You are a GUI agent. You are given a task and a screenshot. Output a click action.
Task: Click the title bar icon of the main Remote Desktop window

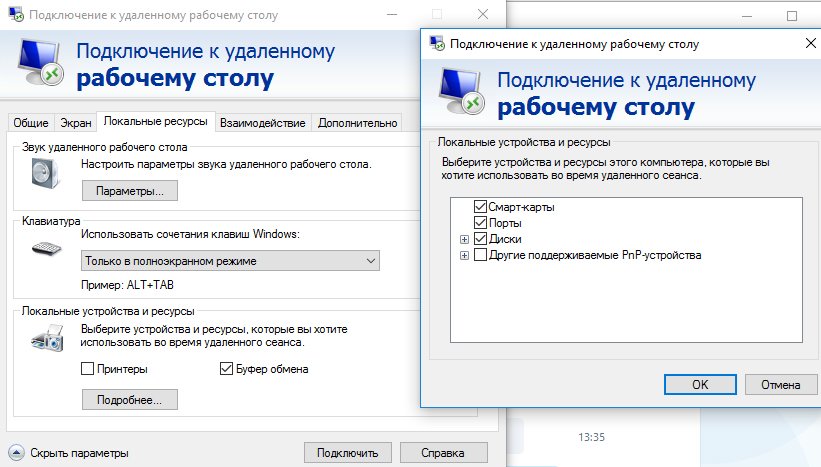pyautogui.click(x=15, y=14)
